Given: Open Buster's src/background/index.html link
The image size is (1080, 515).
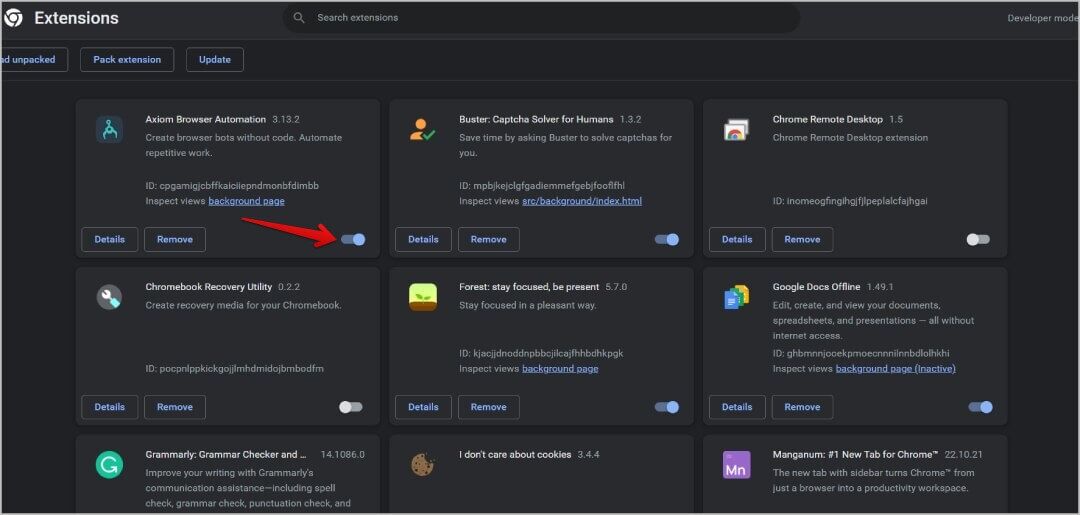Looking at the screenshot, I should coord(582,201).
